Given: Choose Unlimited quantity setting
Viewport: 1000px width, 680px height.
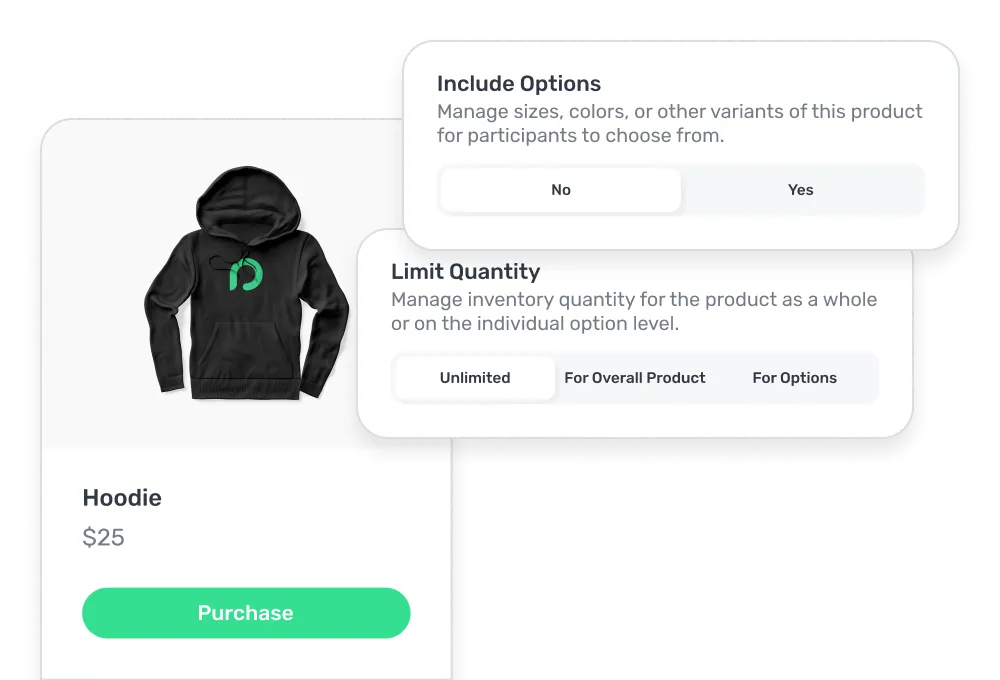Looking at the screenshot, I should (x=476, y=378).
